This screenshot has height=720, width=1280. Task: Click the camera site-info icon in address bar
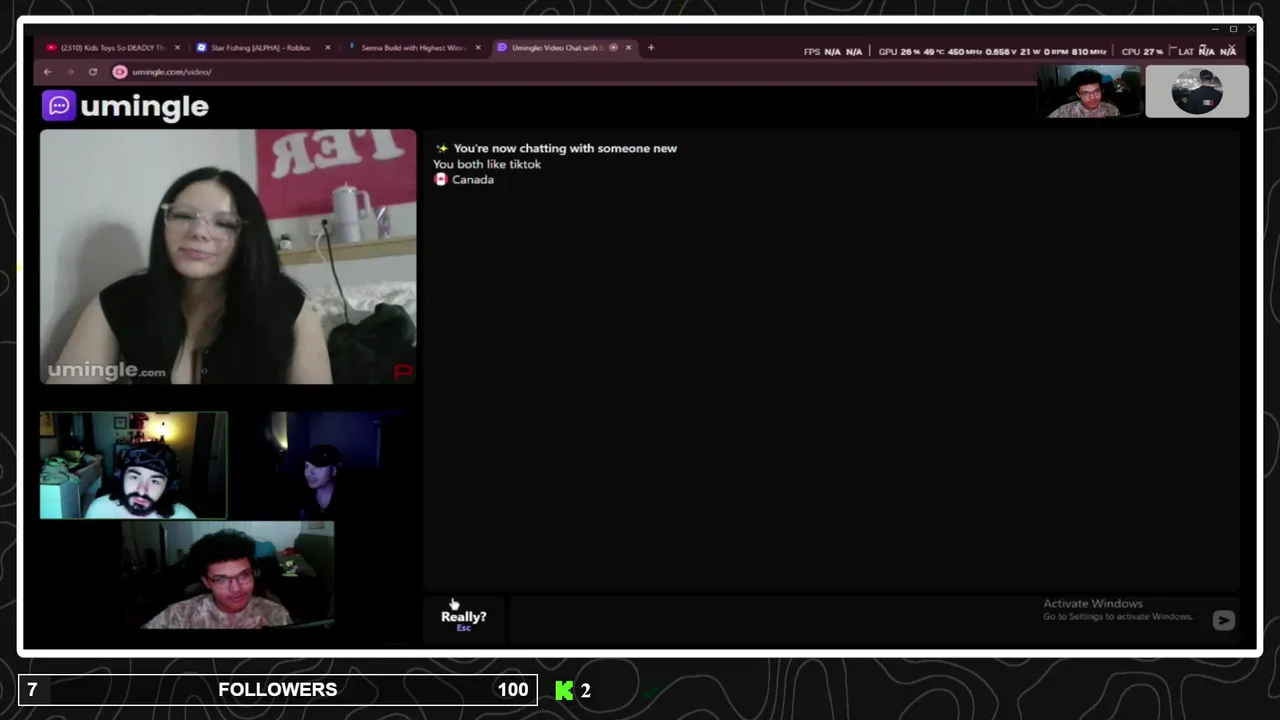tap(120, 72)
